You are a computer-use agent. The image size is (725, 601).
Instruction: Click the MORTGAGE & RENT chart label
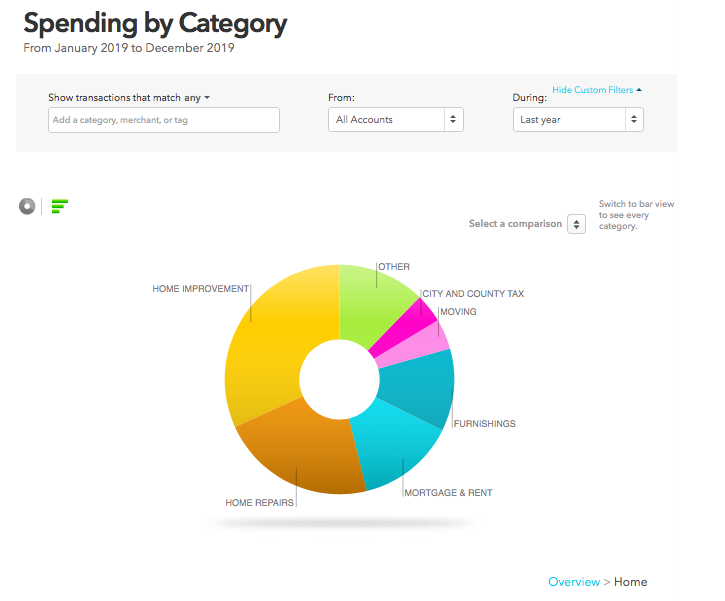tap(448, 493)
